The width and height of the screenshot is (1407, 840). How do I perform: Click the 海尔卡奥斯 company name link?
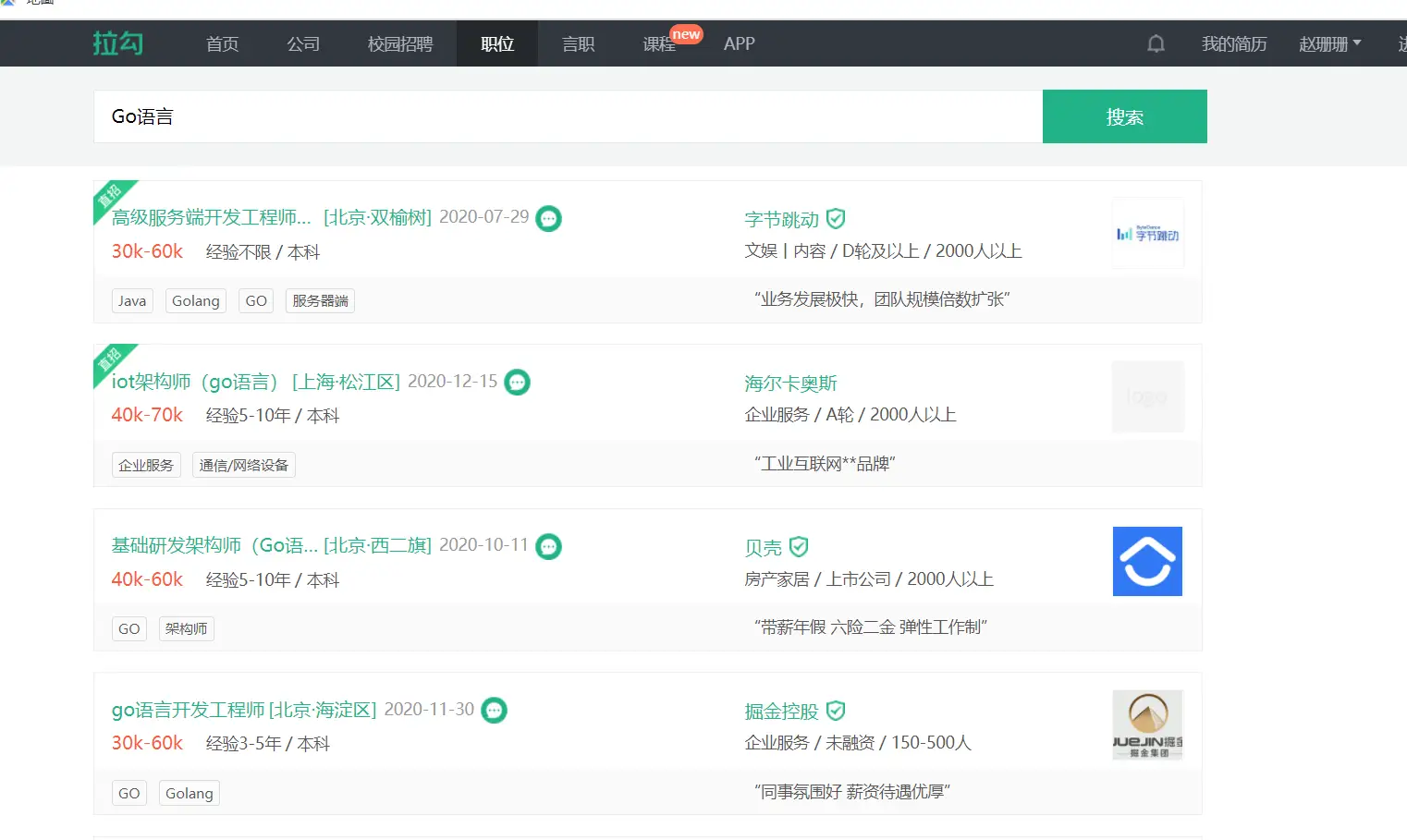pyautogui.click(x=790, y=383)
